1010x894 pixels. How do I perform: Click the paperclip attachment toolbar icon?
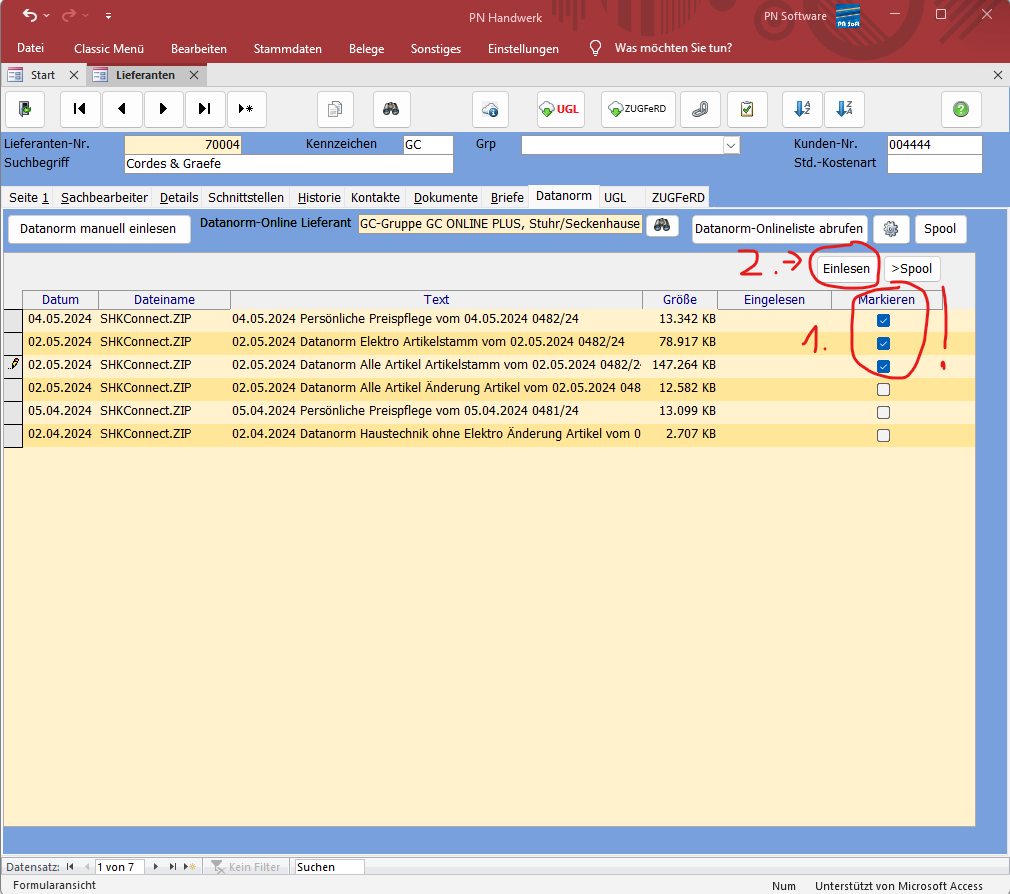coord(700,109)
